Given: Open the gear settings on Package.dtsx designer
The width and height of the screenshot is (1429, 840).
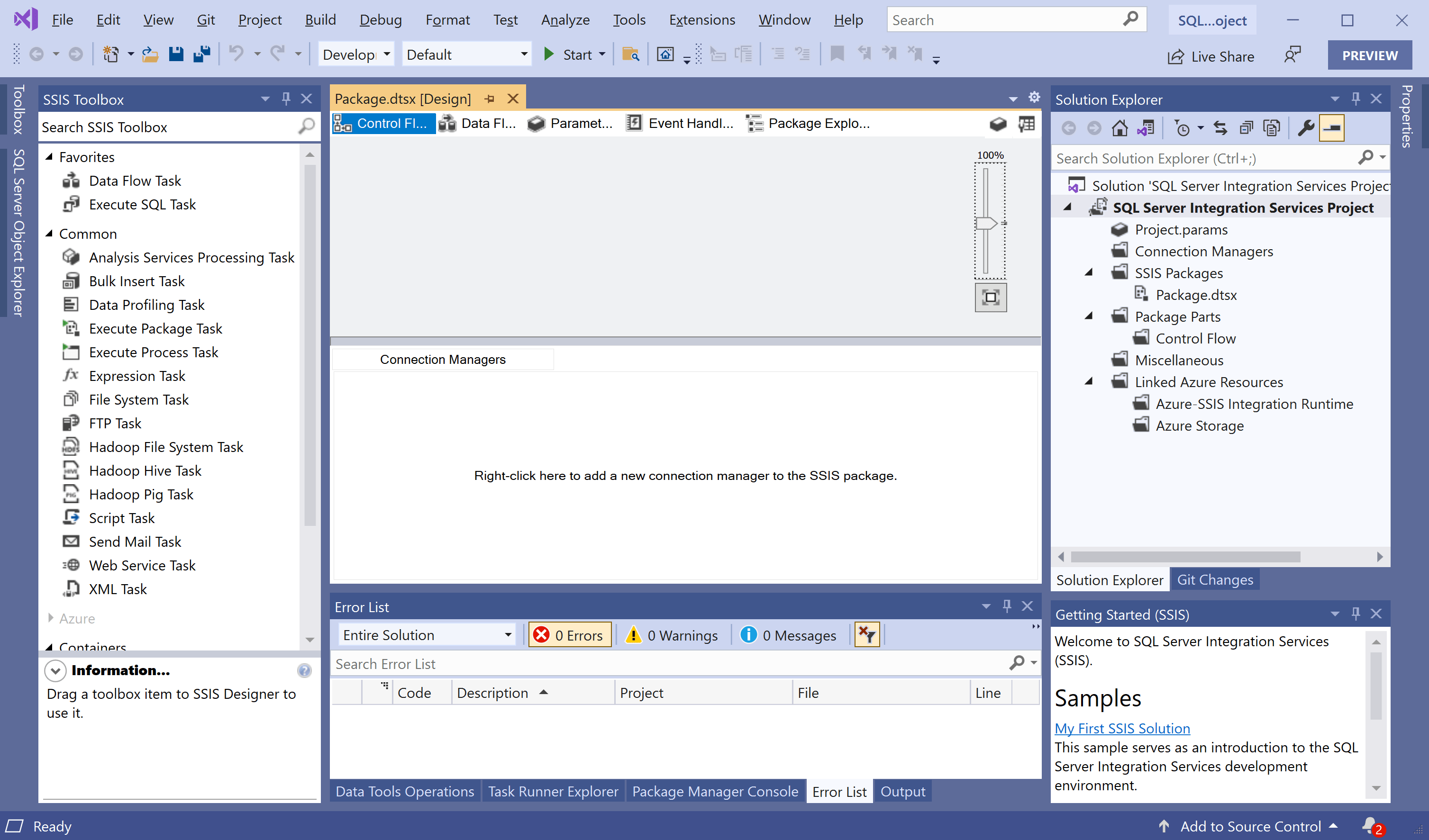Looking at the screenshot, I should point(1034,97).
